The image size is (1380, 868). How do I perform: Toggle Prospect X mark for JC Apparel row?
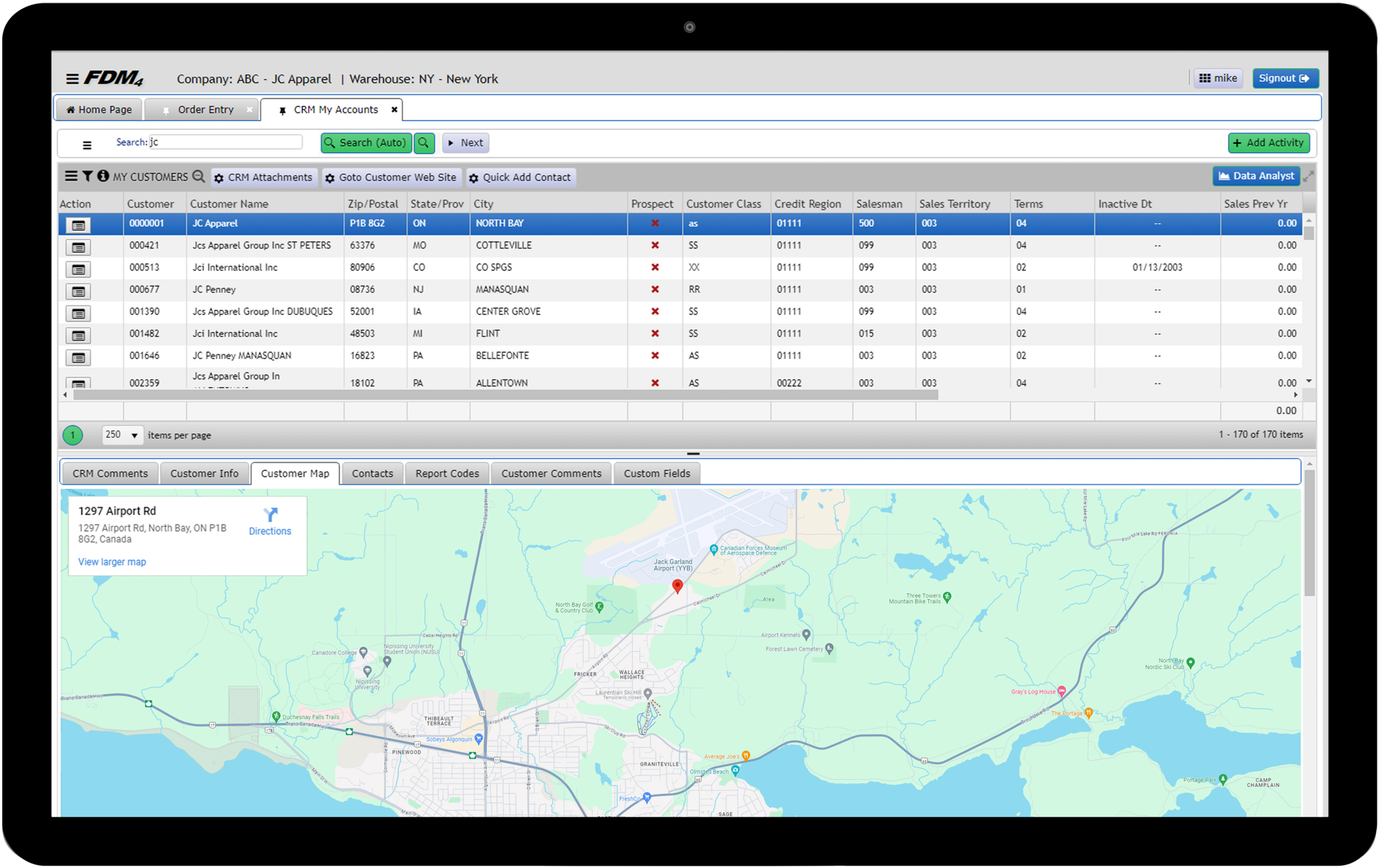click(x=654, y=224)
